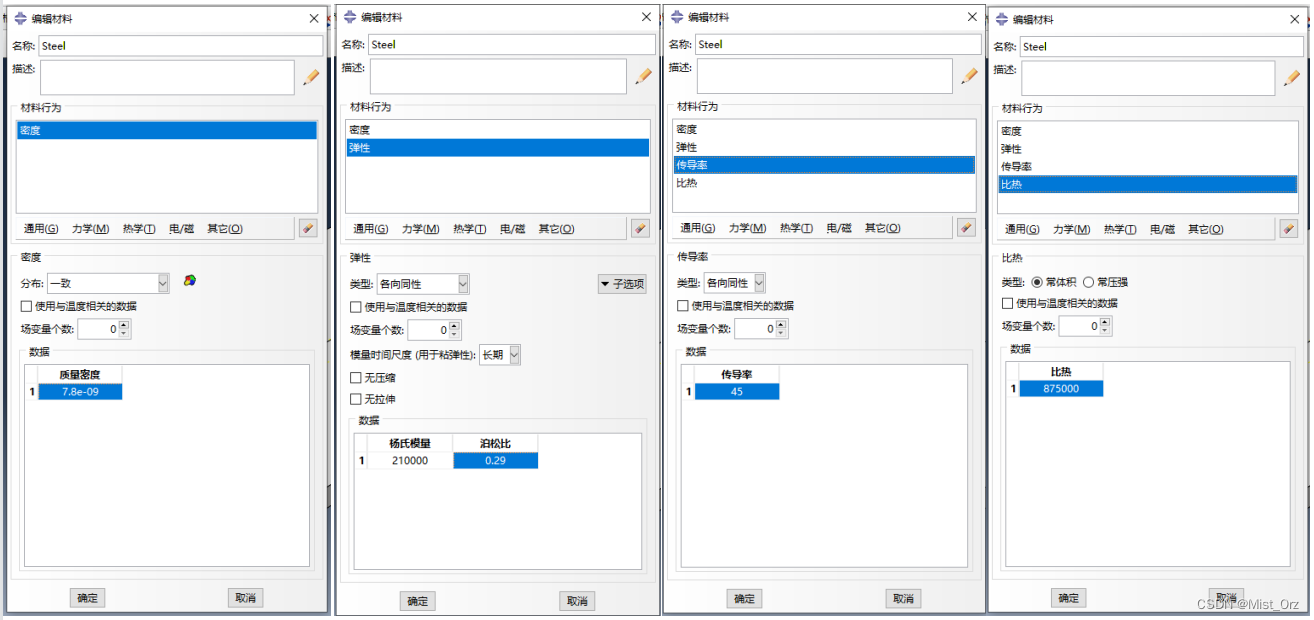
Task: Open the 子选项 dropdown in the elastic dialog
Action: (622, 284)
